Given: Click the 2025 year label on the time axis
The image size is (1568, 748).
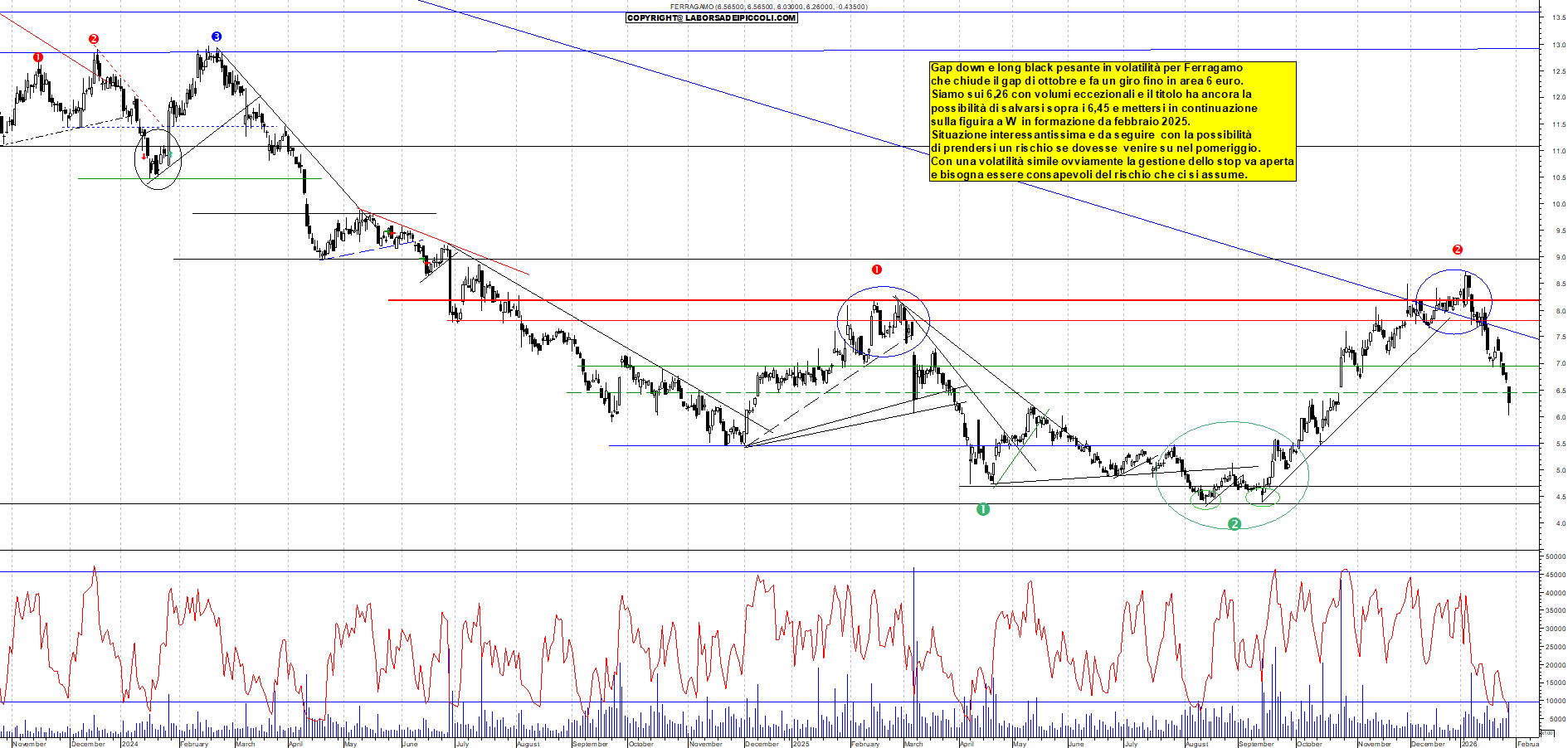Looking at the screenshot, I should [801, 744].
